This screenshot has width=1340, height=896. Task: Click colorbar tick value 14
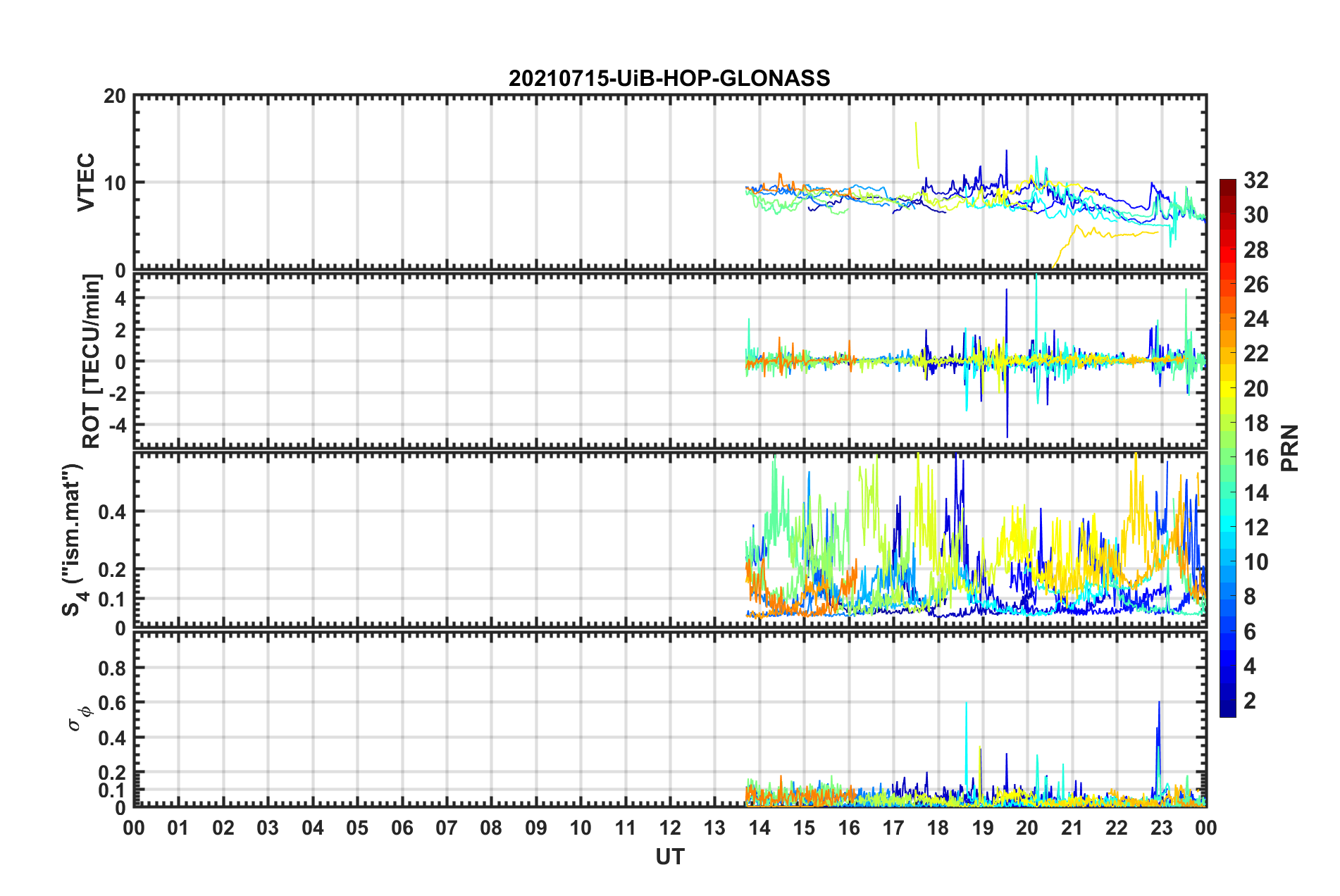pyautogui.click(x=1255, y=493)
